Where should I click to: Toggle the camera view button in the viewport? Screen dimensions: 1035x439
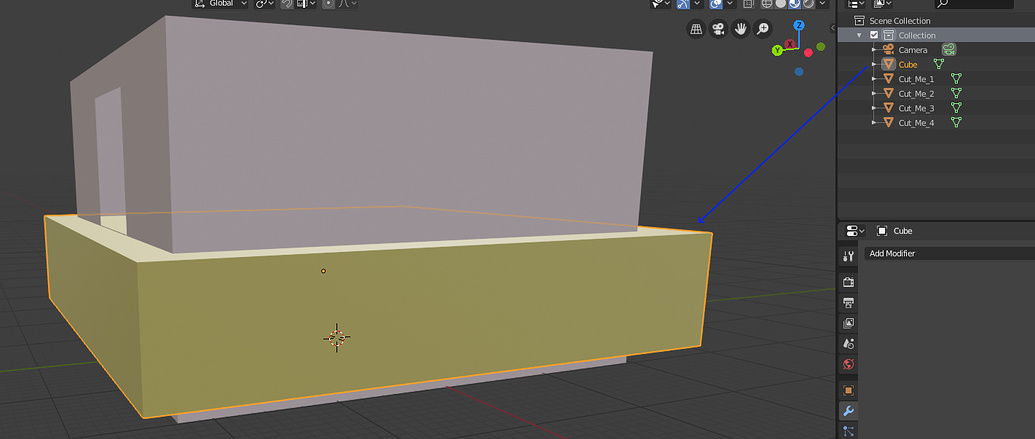718,28
